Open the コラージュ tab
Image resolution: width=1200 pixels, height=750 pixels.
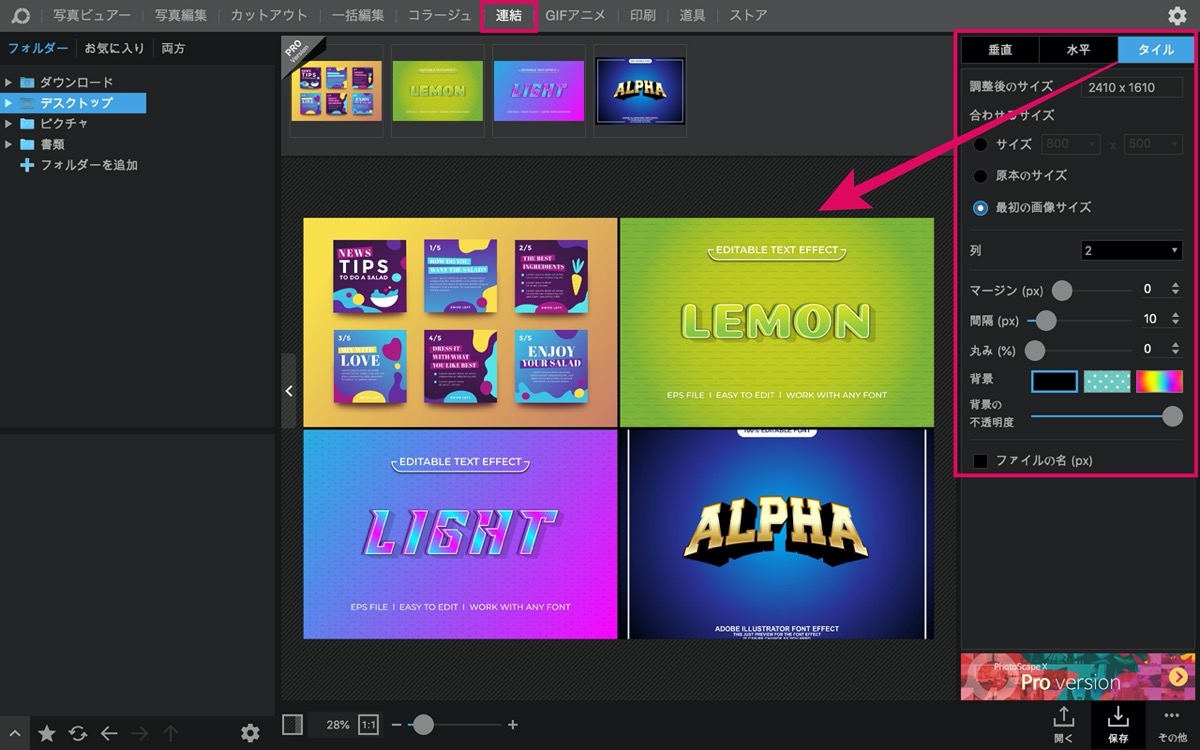[x=440, y=16]
